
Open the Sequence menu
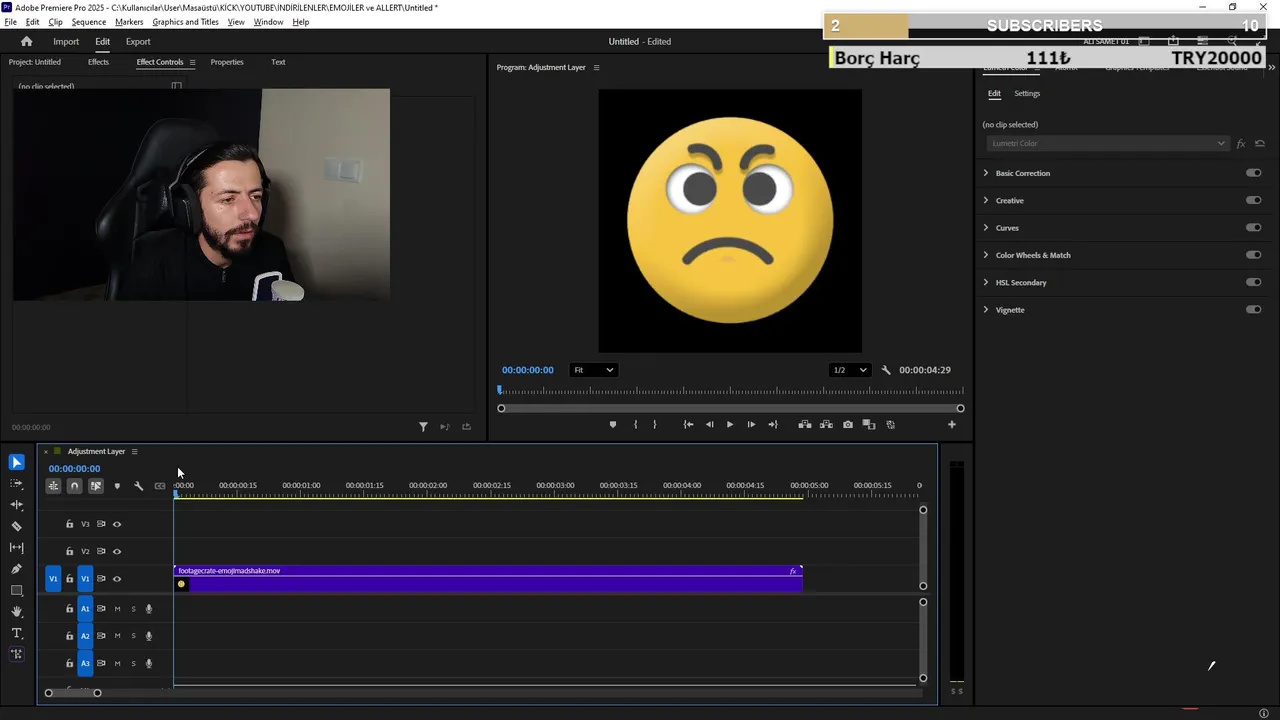coord(89,22)
